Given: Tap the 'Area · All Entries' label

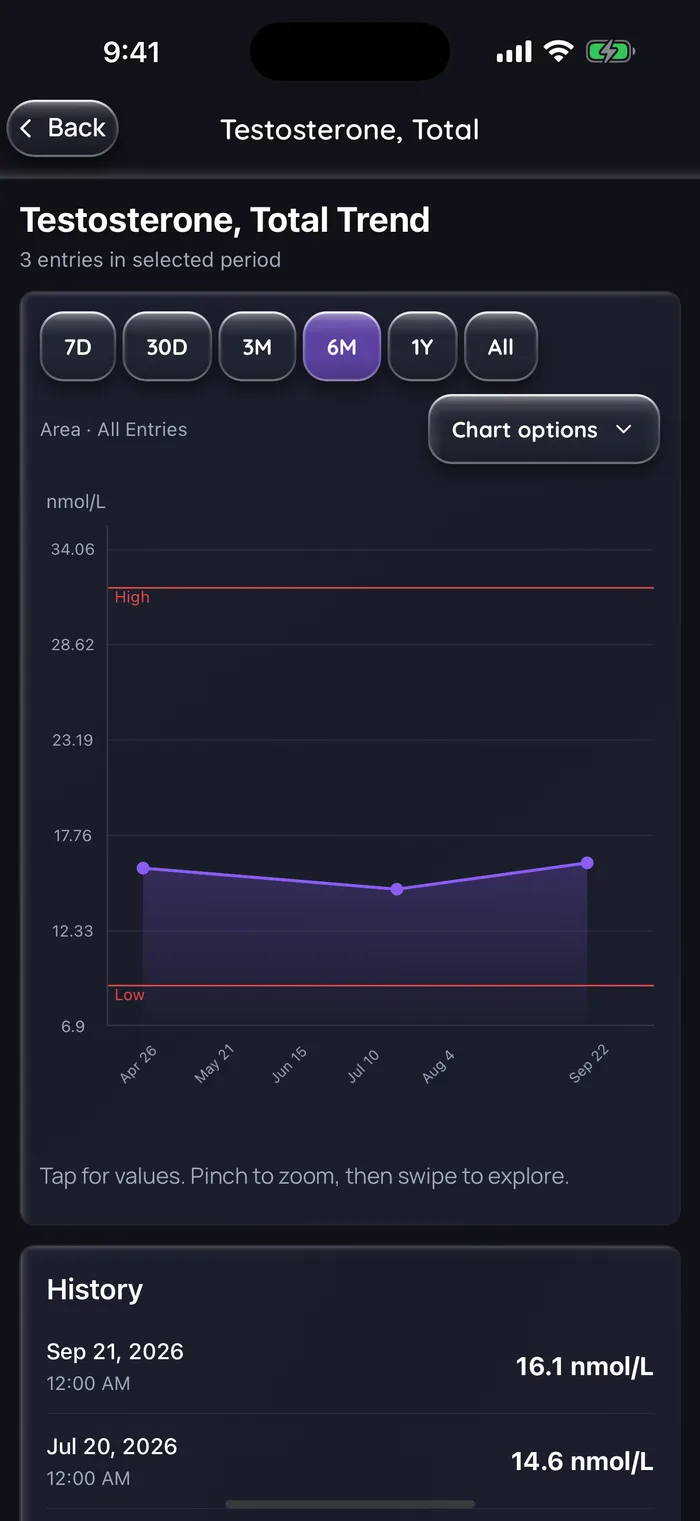Looking at the screenshot, I should (x=114, y=430).
